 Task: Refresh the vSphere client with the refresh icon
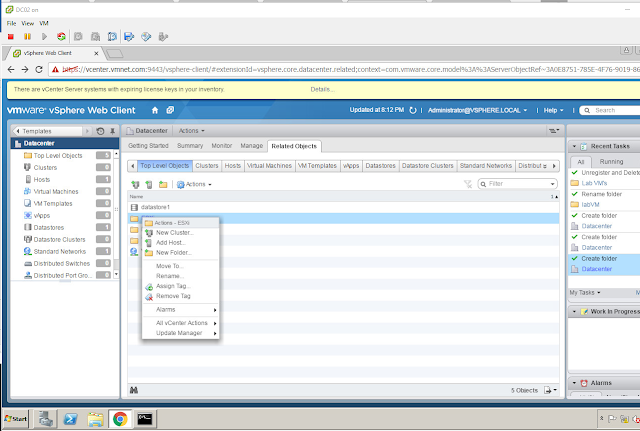pos(413,110)
